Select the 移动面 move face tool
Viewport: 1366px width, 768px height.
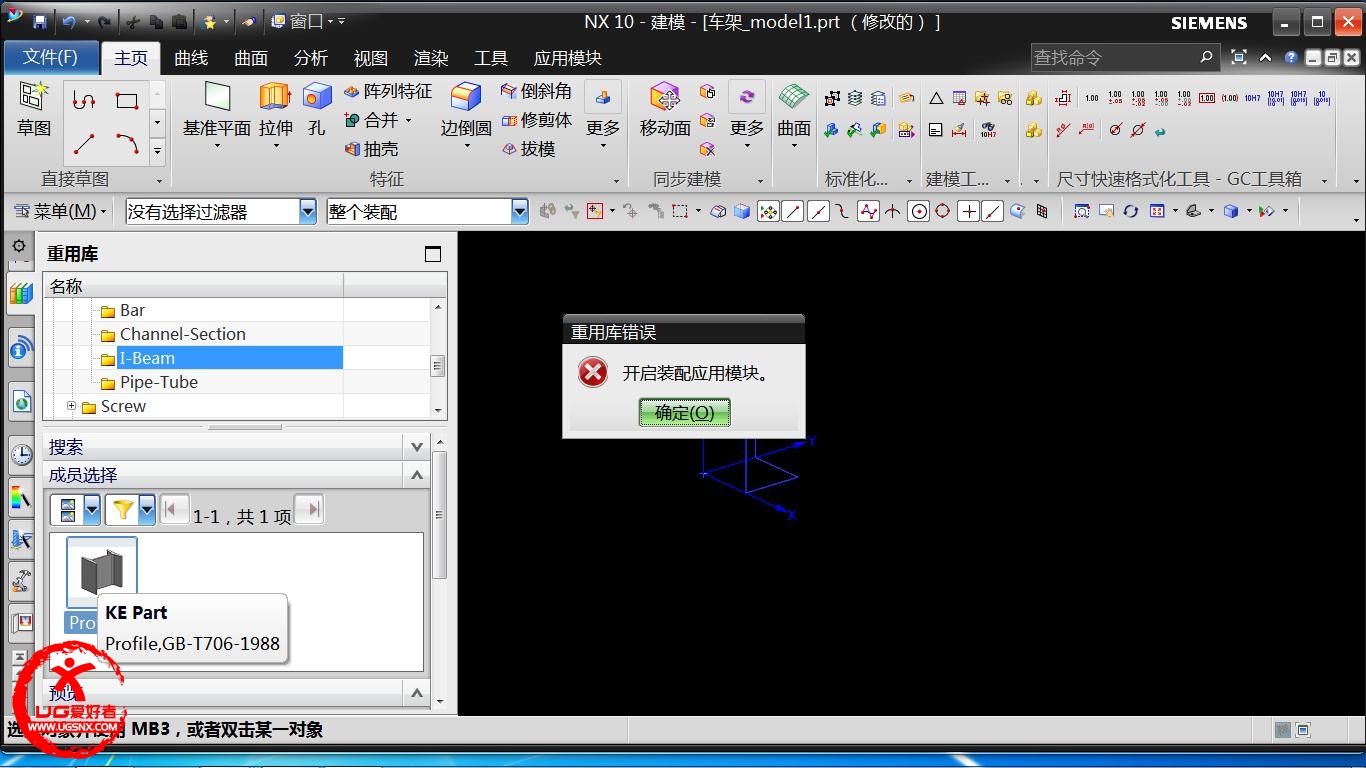tap(665, 98)
